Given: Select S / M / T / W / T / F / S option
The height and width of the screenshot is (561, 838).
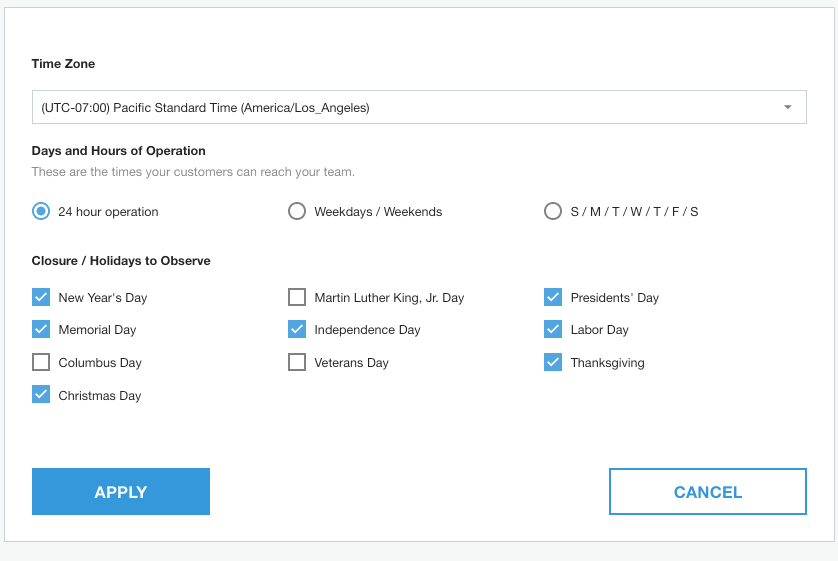Looking at the screenshot, I should (553, 211).
